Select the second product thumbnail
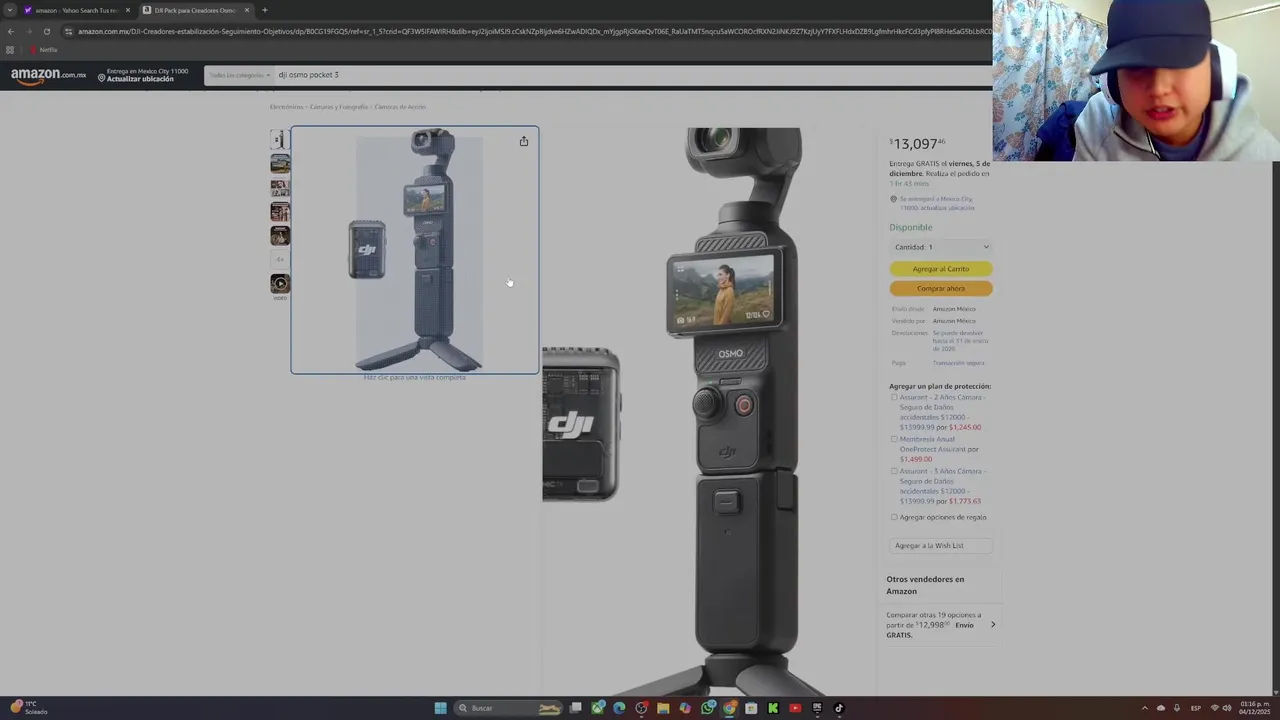Screen dimensions: 1280x720 pyautogui.click(x=280, y=163)
